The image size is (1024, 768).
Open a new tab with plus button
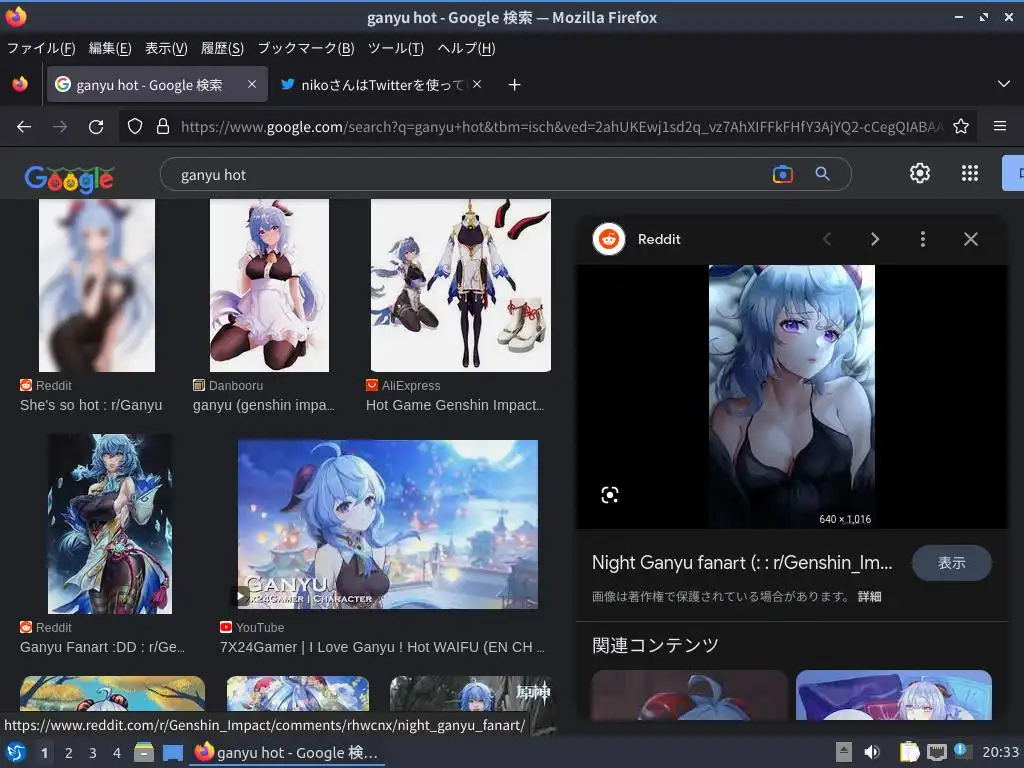coord(514,85)
